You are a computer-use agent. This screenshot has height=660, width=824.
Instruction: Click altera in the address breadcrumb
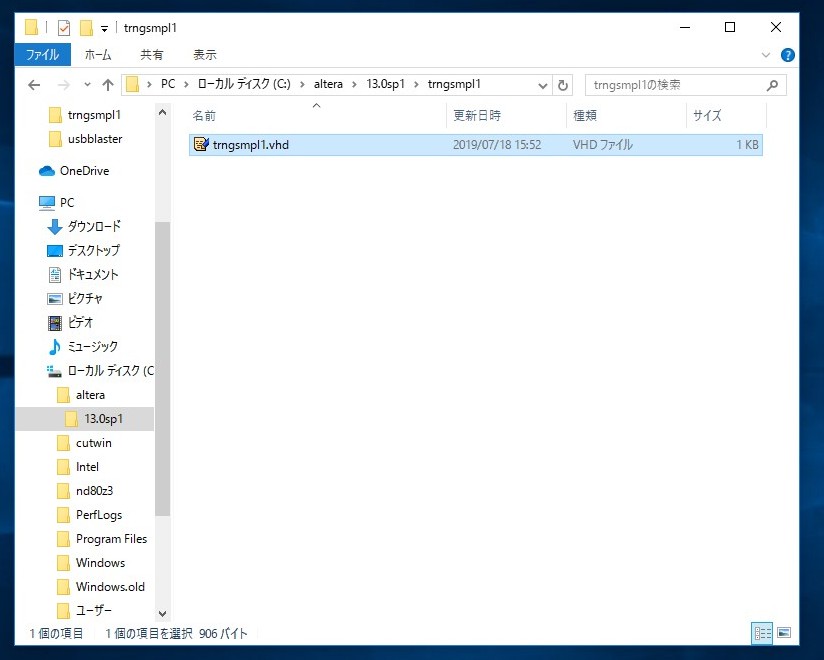pyautogui.click(x=328, y=84)
